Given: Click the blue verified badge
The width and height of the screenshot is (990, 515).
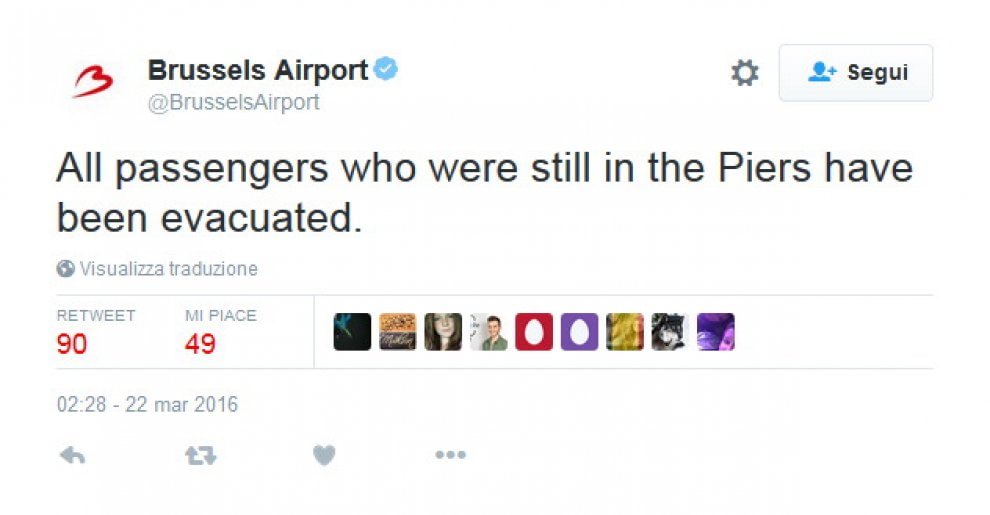Looking at the screenshot, I should pyautogui.click(x=386, y=69).
